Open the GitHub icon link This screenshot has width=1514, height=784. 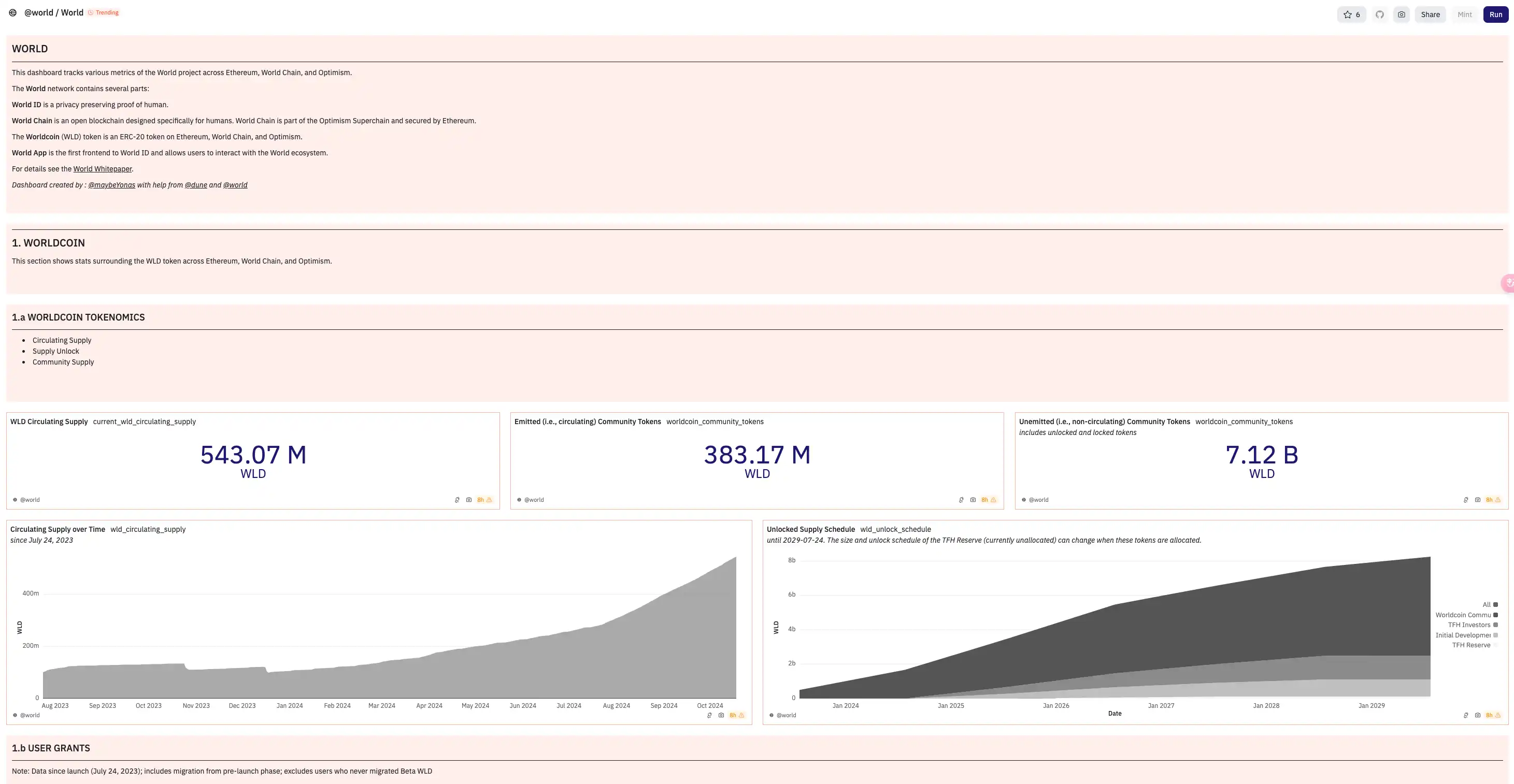coord(1379,14)
